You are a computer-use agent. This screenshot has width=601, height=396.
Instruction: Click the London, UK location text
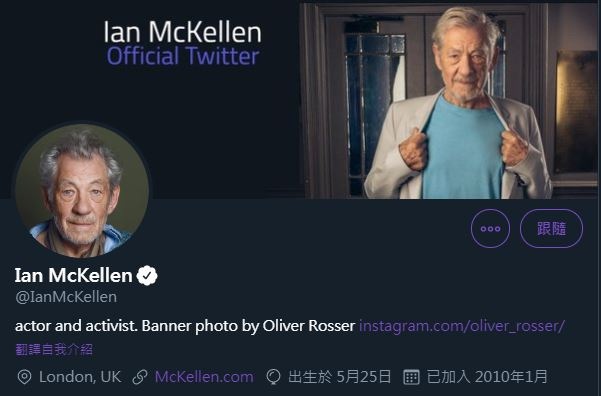(80, 377)
